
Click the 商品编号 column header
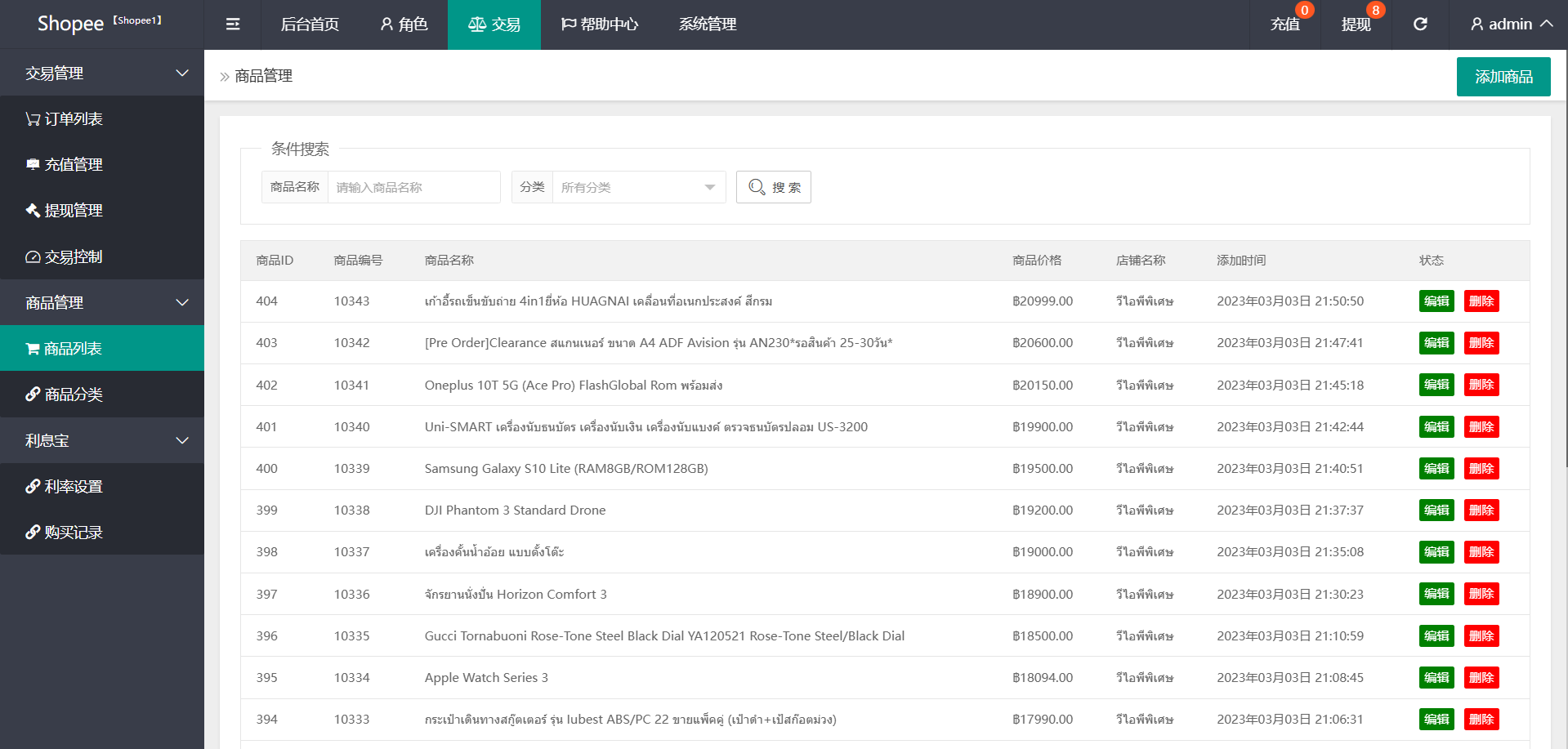[358, 261]
